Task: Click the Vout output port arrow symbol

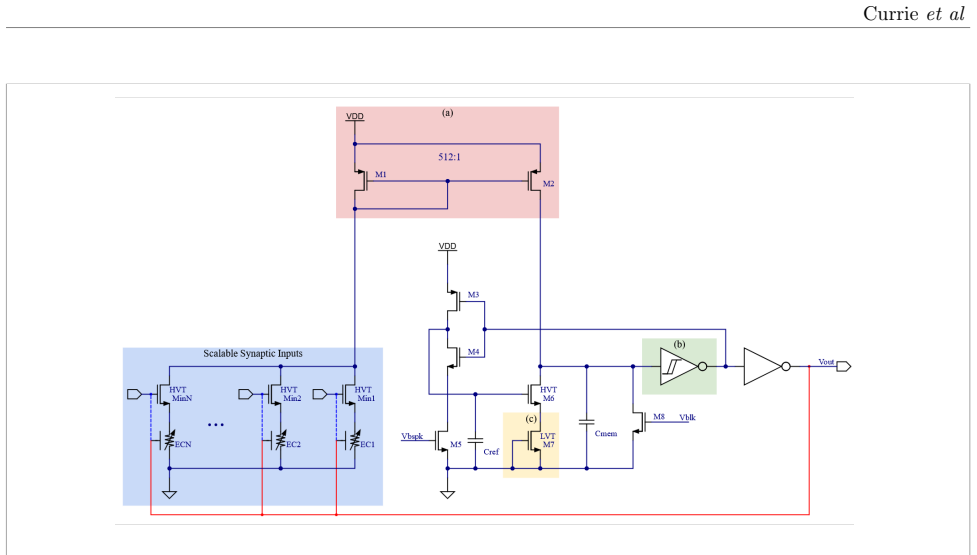Action: [x=844, y=366]
